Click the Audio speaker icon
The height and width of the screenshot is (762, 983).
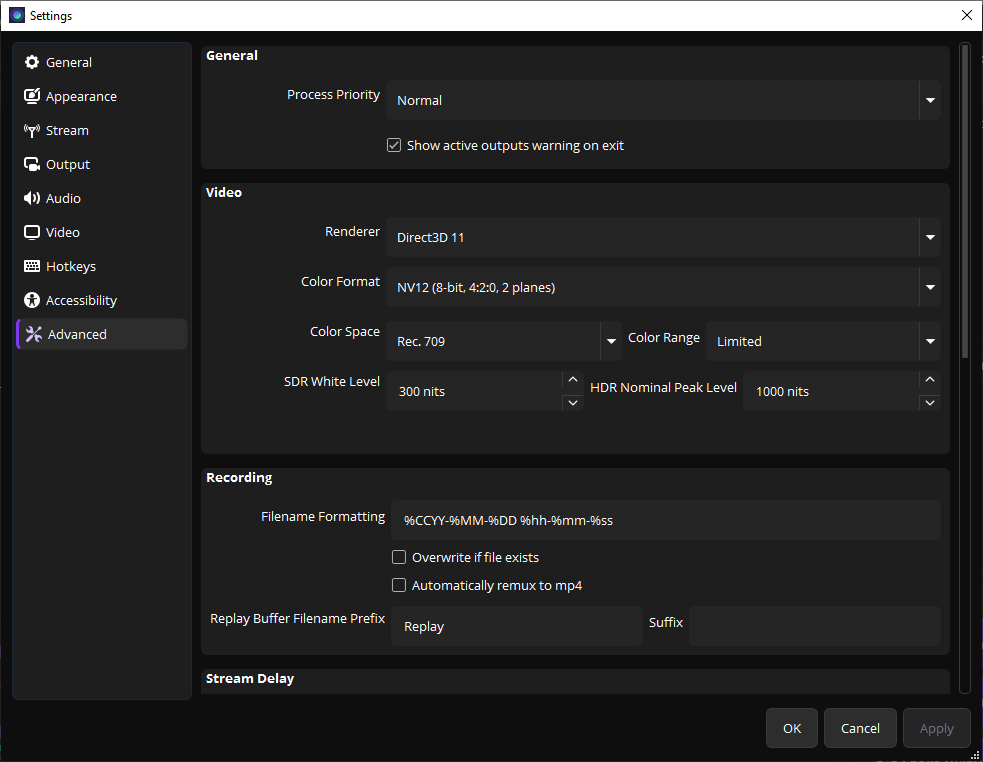32,198
